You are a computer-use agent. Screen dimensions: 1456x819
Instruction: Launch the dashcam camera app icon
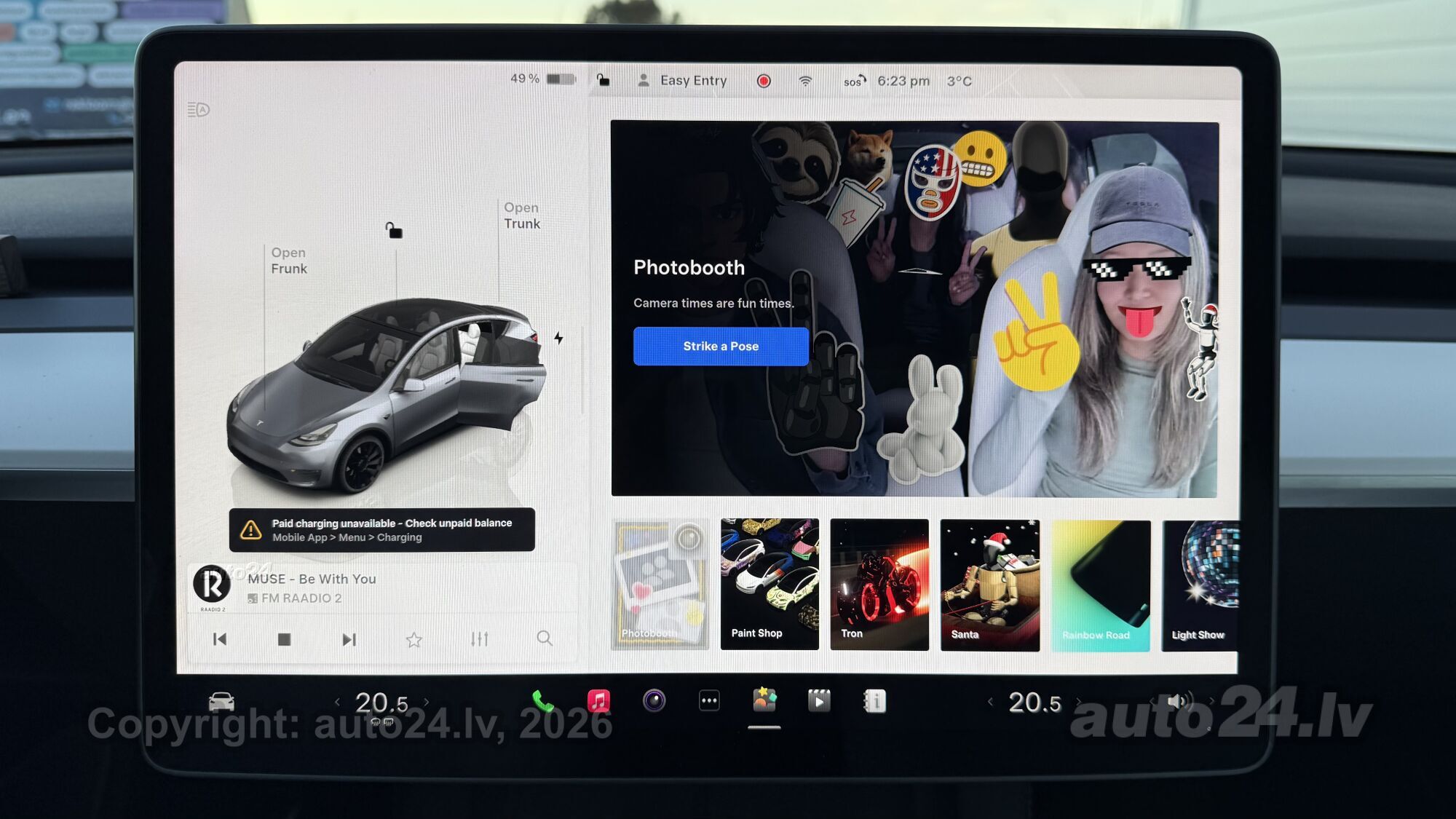(654, 701)
